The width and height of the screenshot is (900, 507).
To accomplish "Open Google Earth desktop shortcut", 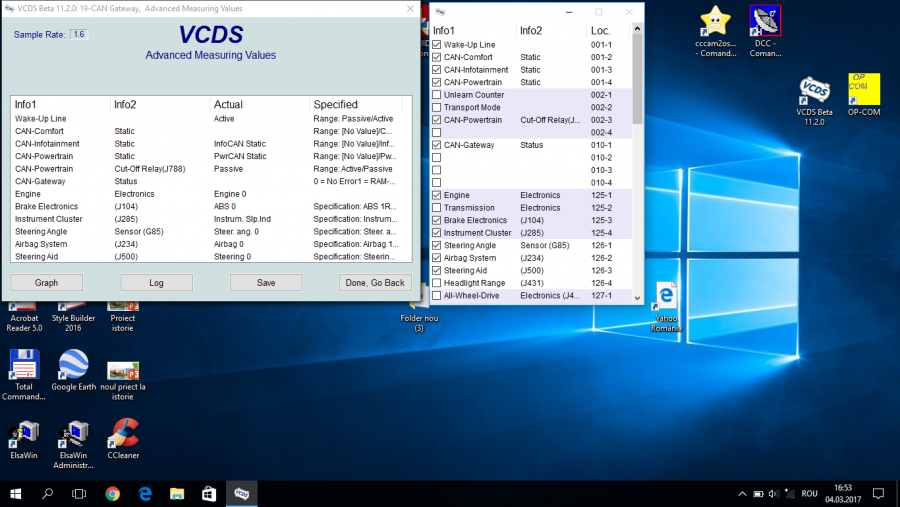I will pos(73,366).
